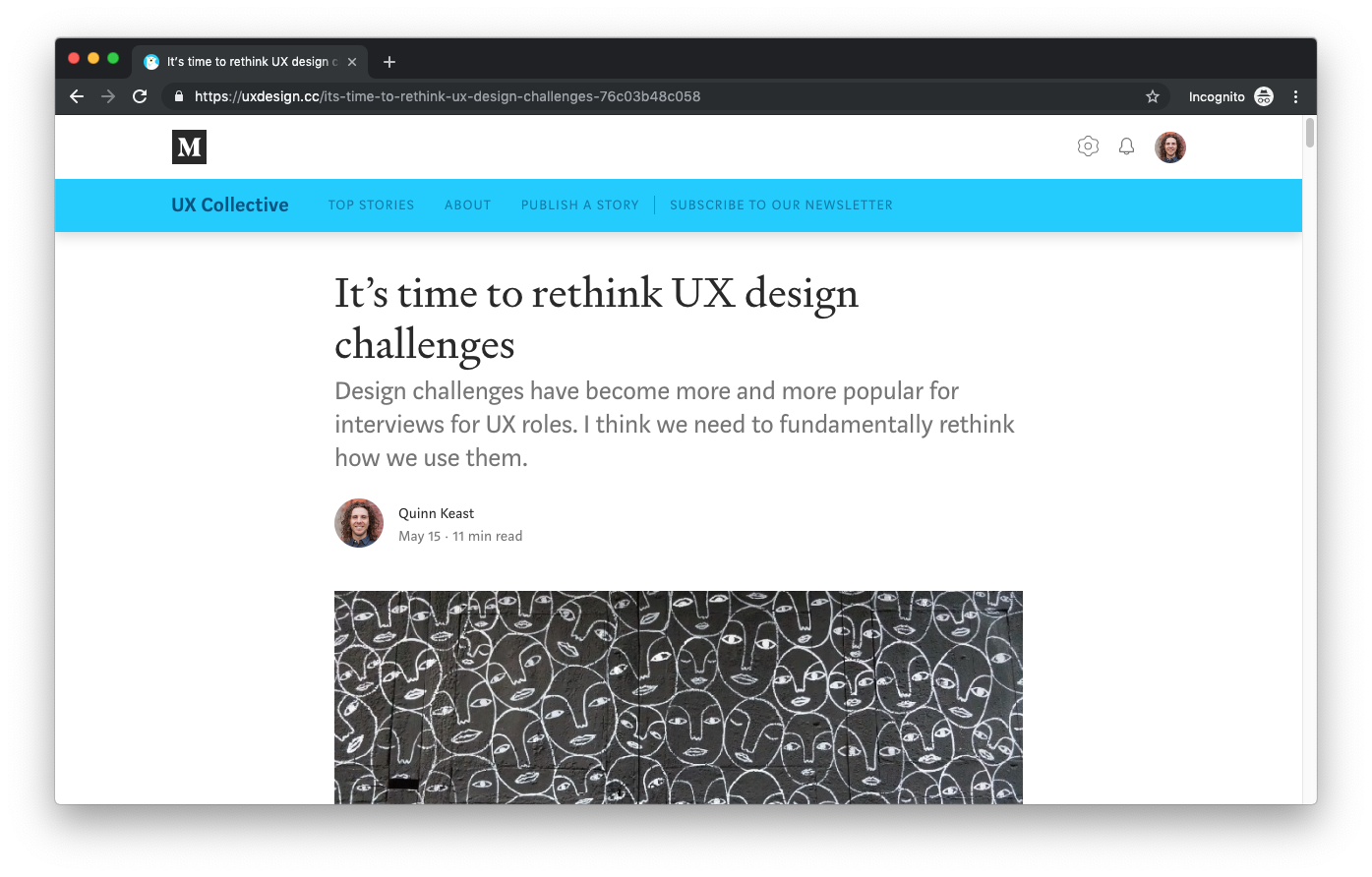Open Chrome three-dot menu
The image size is (1372, 877).
click(1295, 96)
